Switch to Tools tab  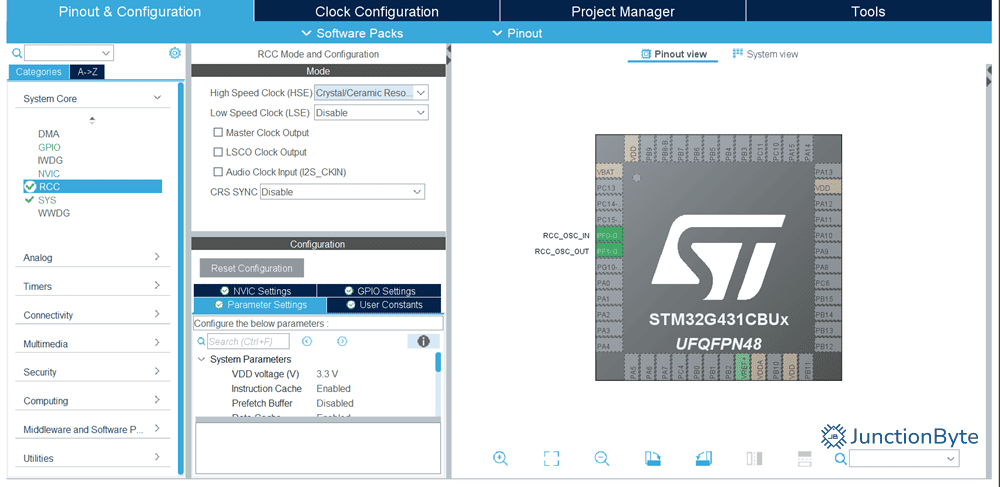point(868,11)
